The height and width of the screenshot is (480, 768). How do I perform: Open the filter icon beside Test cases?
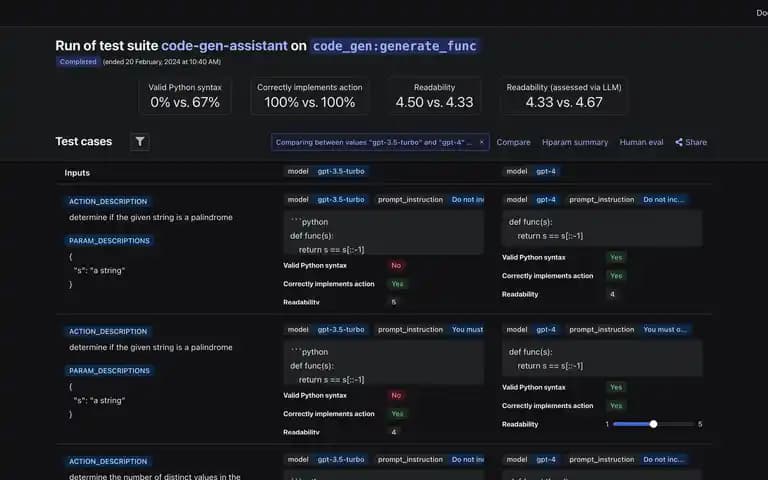coord(140,142)
